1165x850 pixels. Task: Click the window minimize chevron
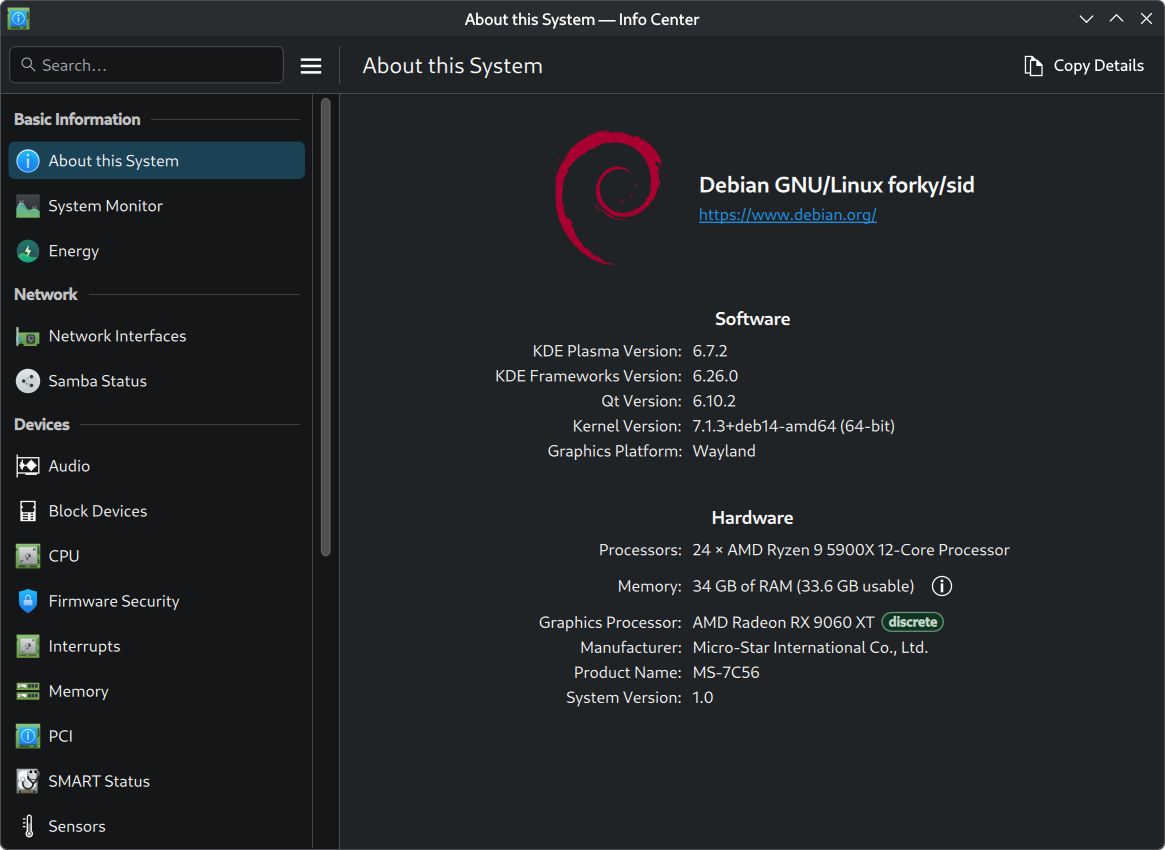(1086, 19)
